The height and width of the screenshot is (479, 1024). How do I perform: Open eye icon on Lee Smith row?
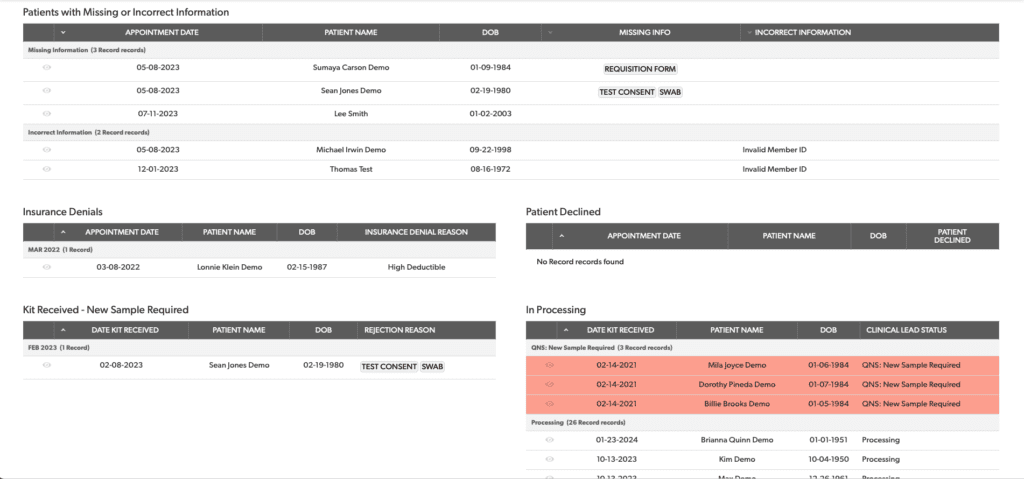click(x=46, y=113)
